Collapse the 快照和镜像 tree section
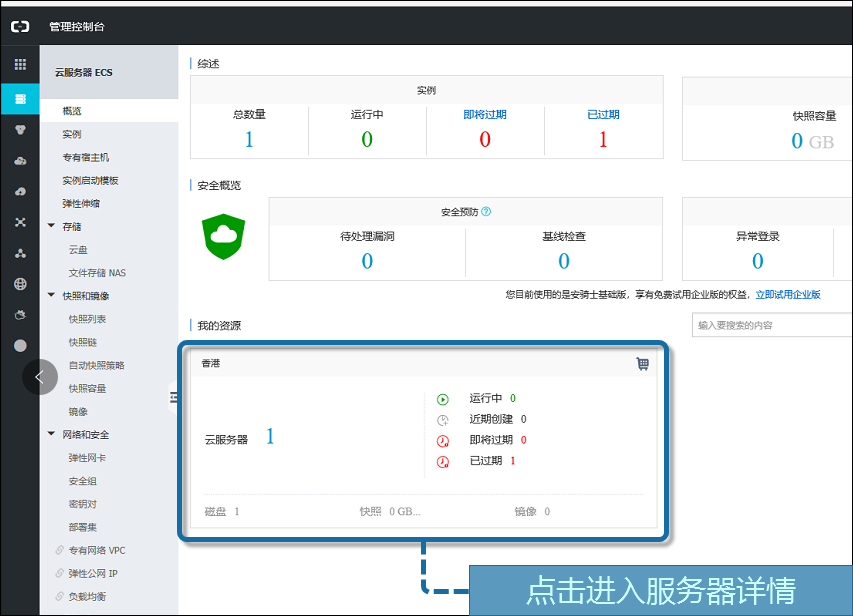853x616 pixels. click(x=51, y=296)
